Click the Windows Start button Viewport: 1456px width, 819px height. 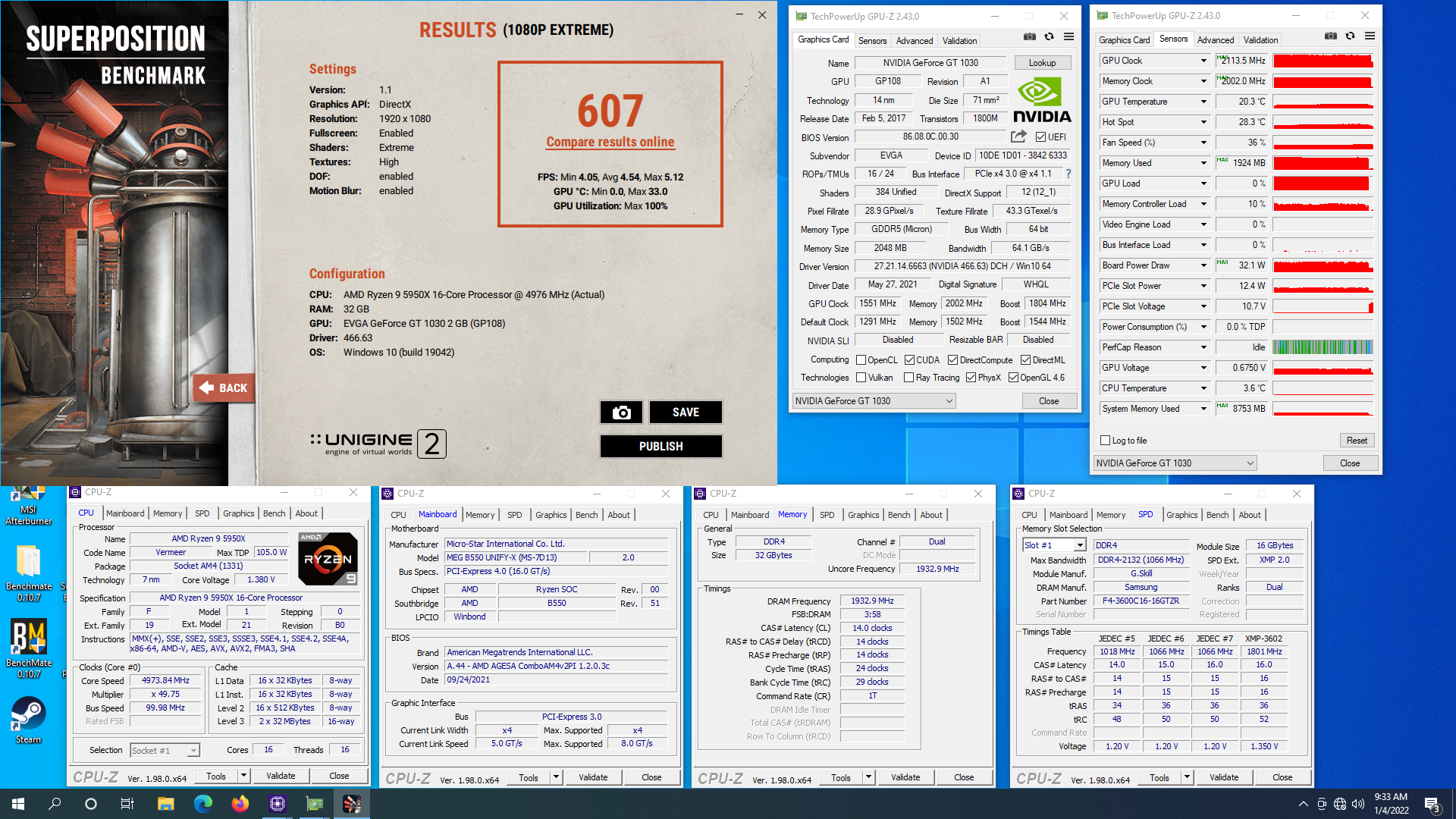point(18,804)
